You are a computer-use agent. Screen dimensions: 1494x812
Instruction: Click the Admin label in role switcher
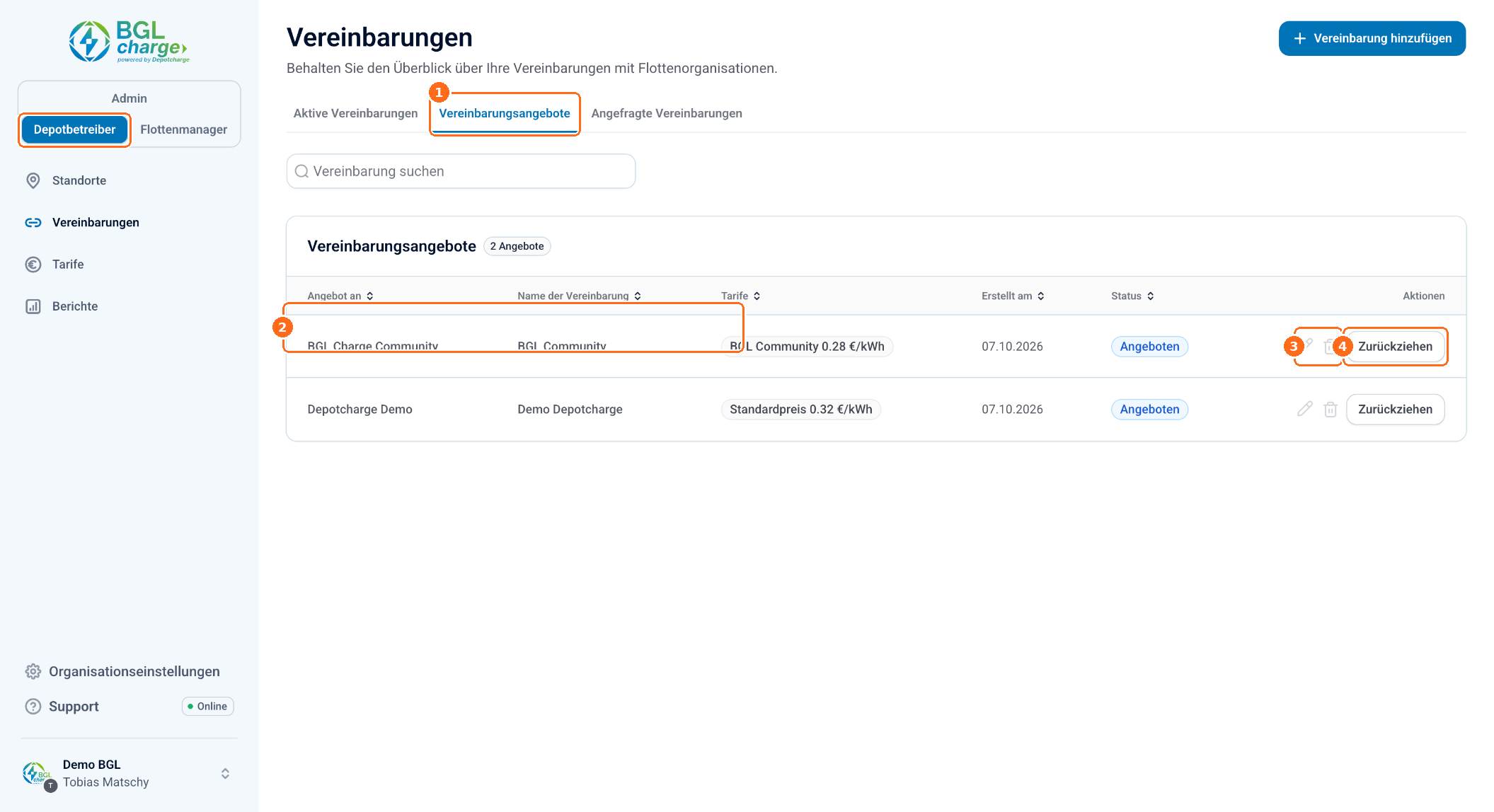coord(129,98)
